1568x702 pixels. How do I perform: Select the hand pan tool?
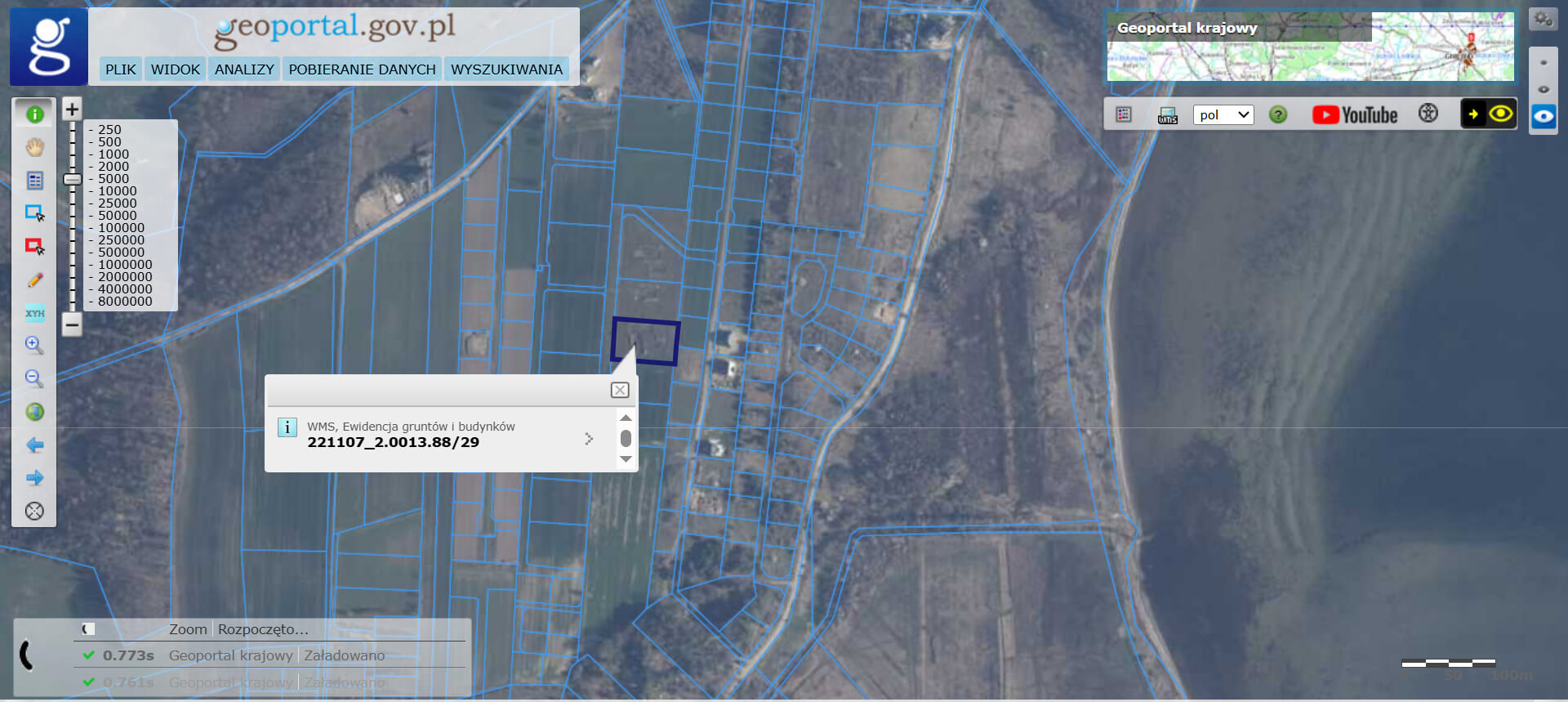(34, 148)
